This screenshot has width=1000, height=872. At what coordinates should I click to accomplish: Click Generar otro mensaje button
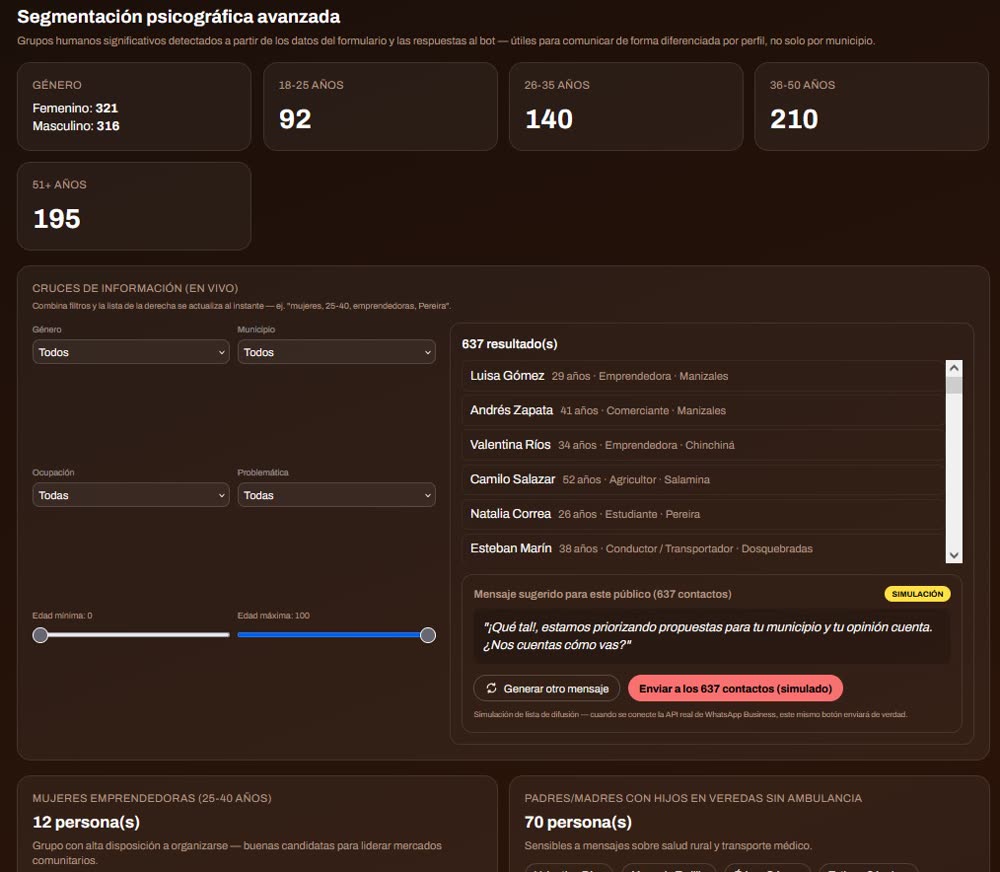(547, 688)
